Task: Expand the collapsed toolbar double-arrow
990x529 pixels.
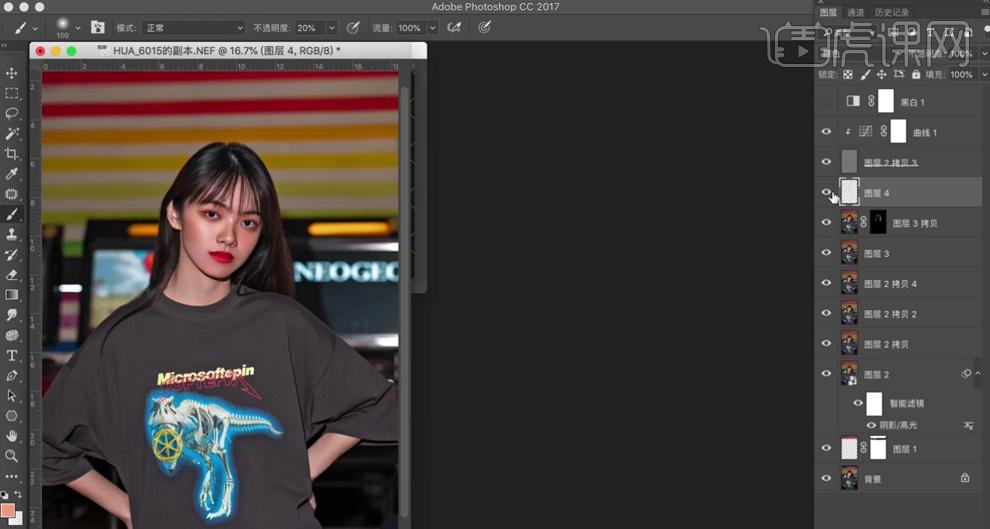Action: click(x=4, y=45)
